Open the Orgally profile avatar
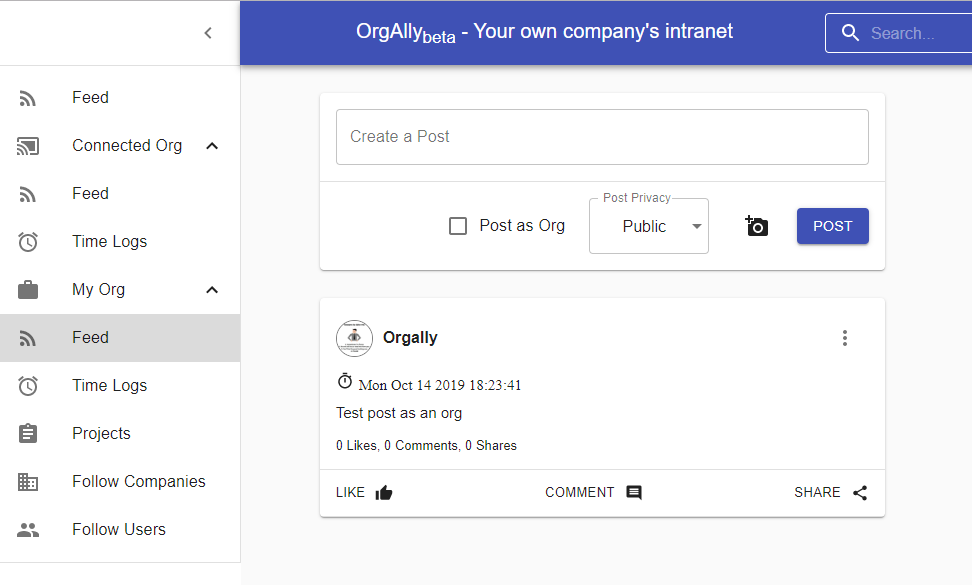The image size is (972, 585). [355, 338]
